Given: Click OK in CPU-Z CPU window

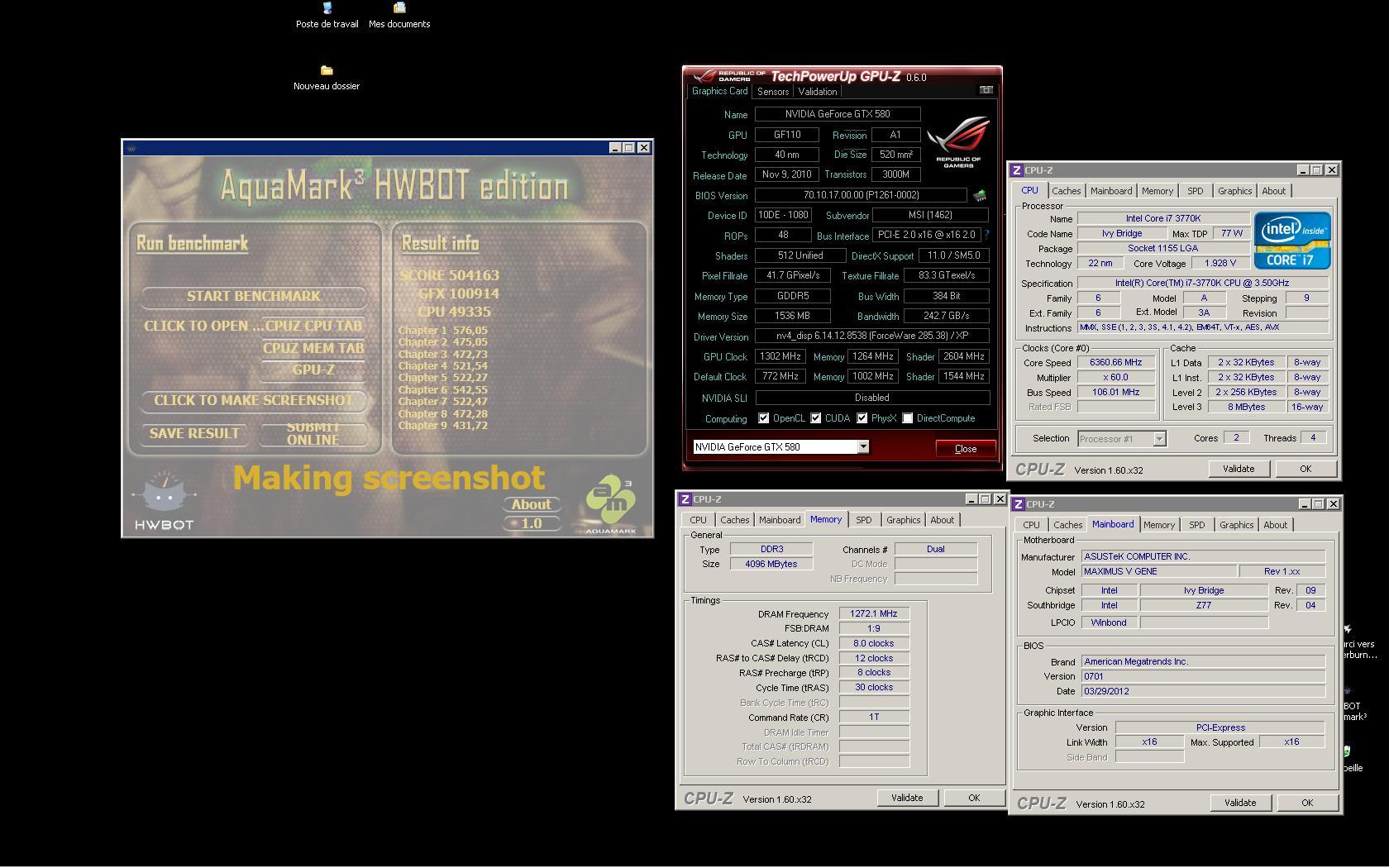Looking at the screenshot, I should [1305, 469].
